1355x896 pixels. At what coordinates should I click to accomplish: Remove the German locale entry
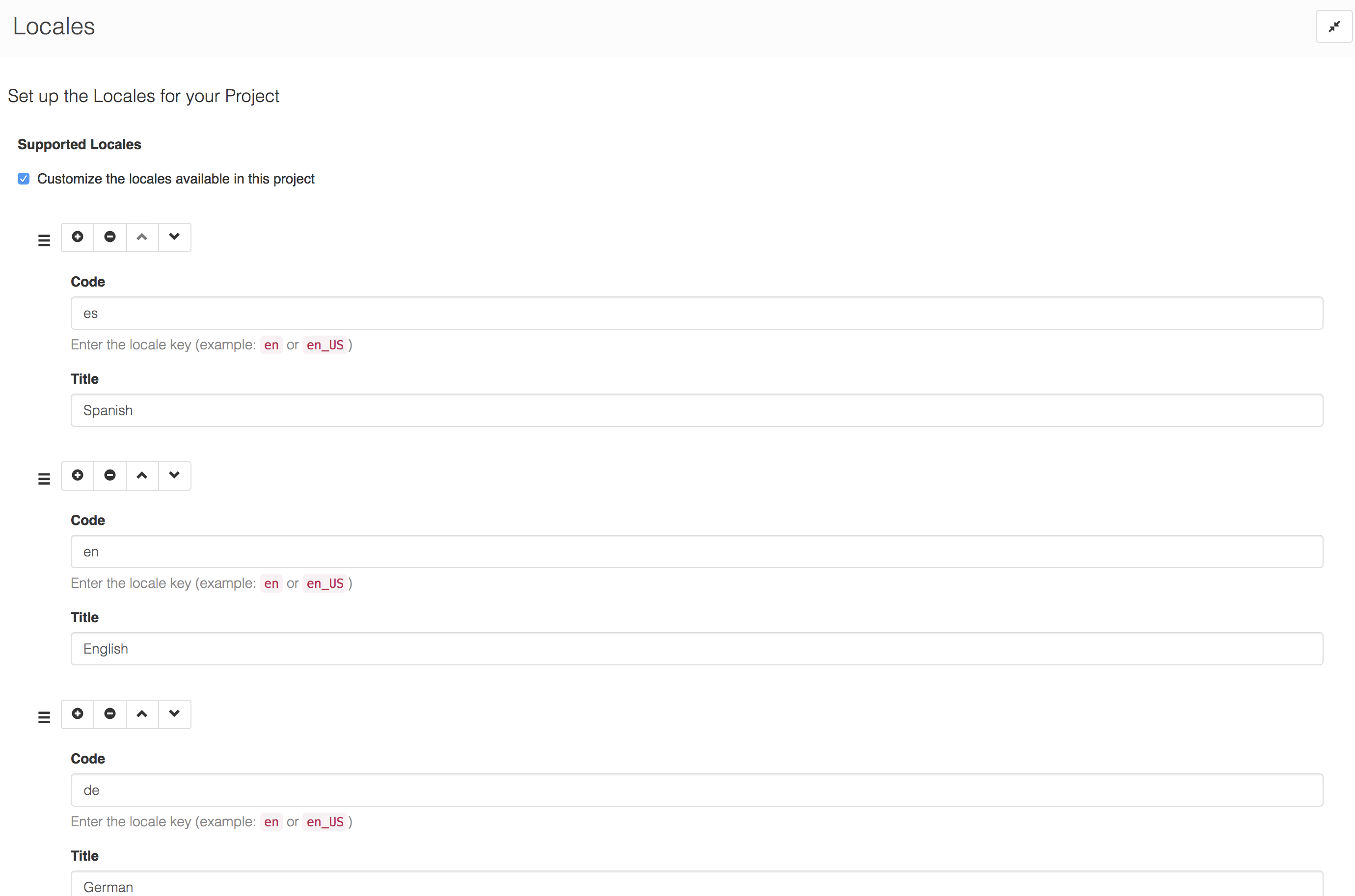tap(110, 713)
